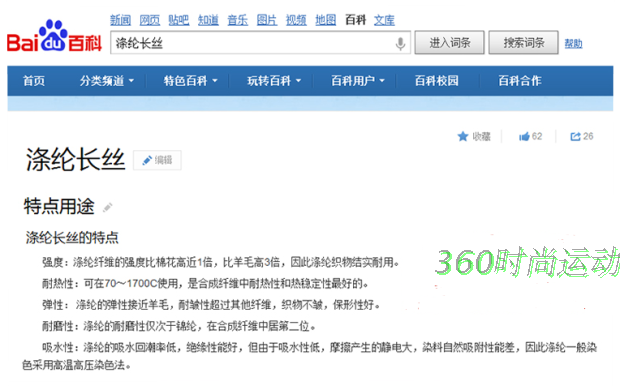Open the 文库 link in top navigation
The image size is (620, 386).
(x=384, y=20)
